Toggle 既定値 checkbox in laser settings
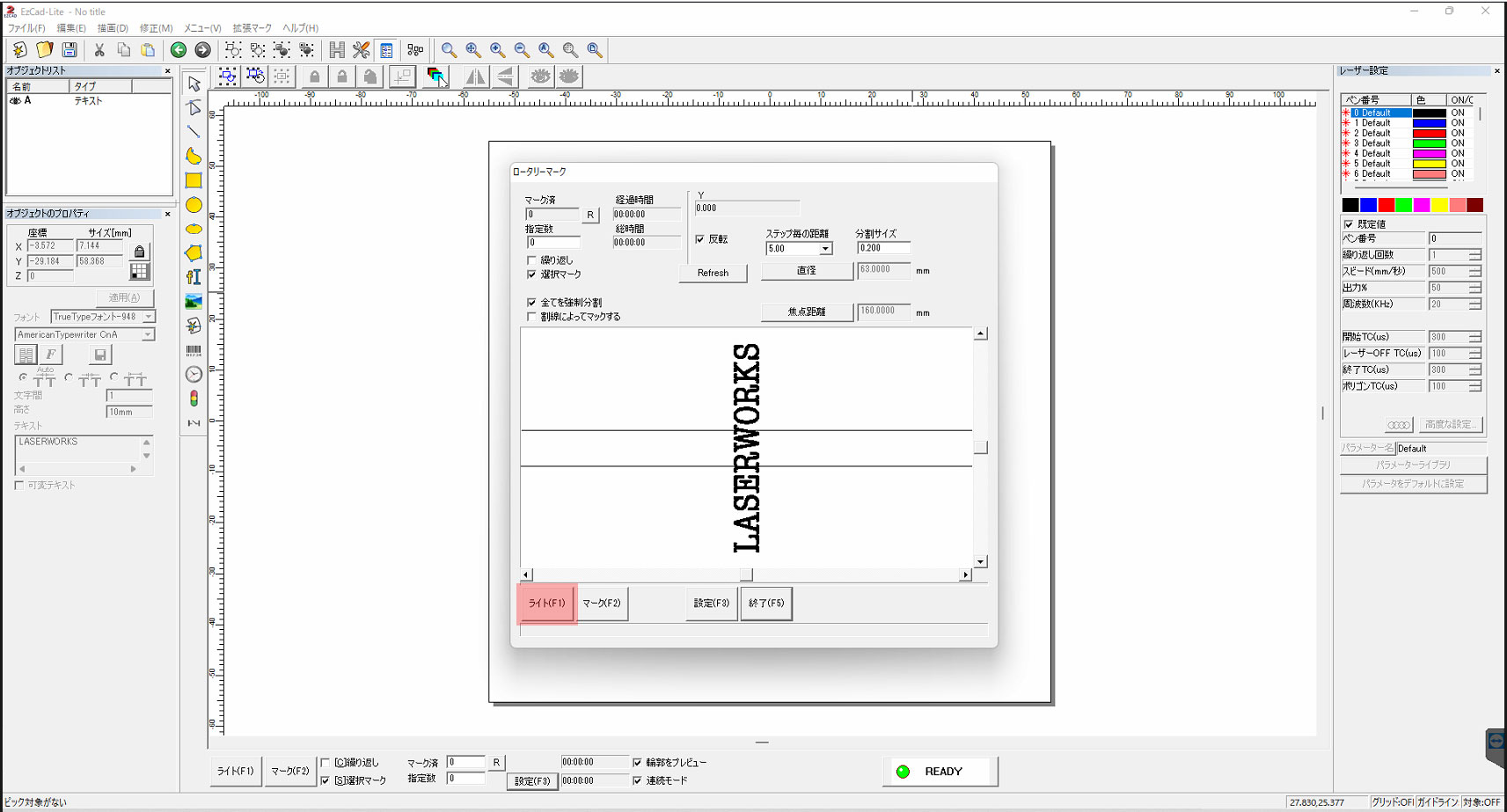This screenshot has height=812, width=1507. pyautogui.click(x=1349, y=224)
